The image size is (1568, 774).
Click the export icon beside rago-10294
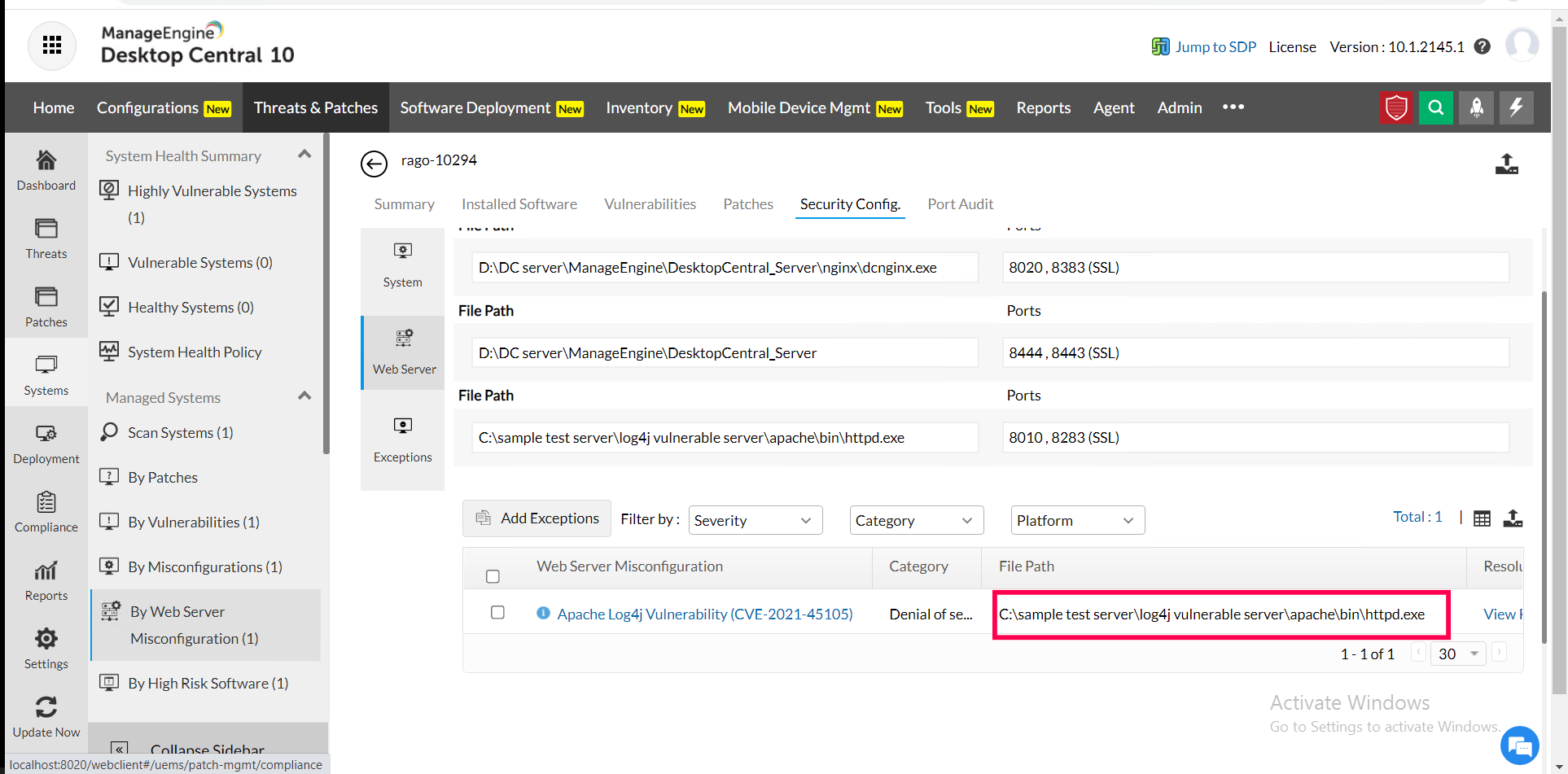1507,164
